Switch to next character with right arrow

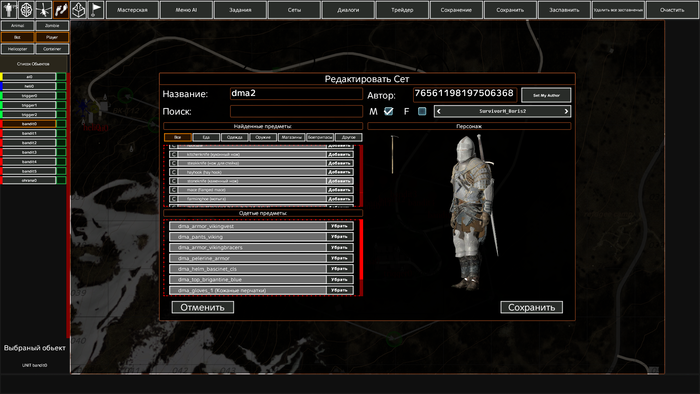click(x=566, y=111)
